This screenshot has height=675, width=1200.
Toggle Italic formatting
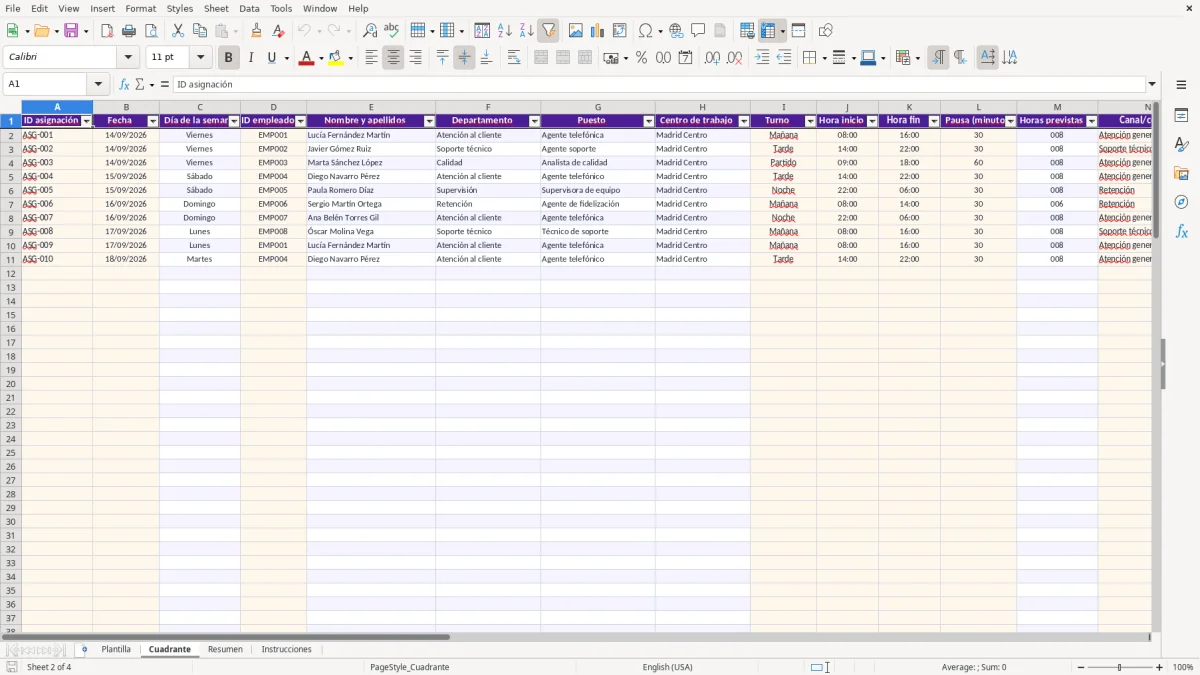click(251, 58)
